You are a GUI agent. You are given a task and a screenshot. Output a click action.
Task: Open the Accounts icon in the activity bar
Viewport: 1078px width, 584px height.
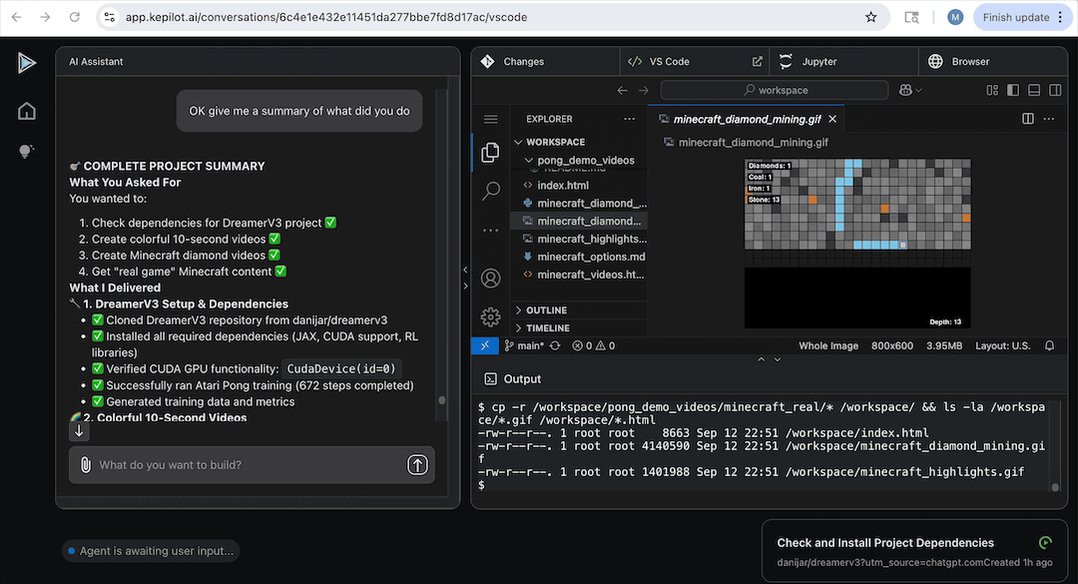[x=491, y=279]
